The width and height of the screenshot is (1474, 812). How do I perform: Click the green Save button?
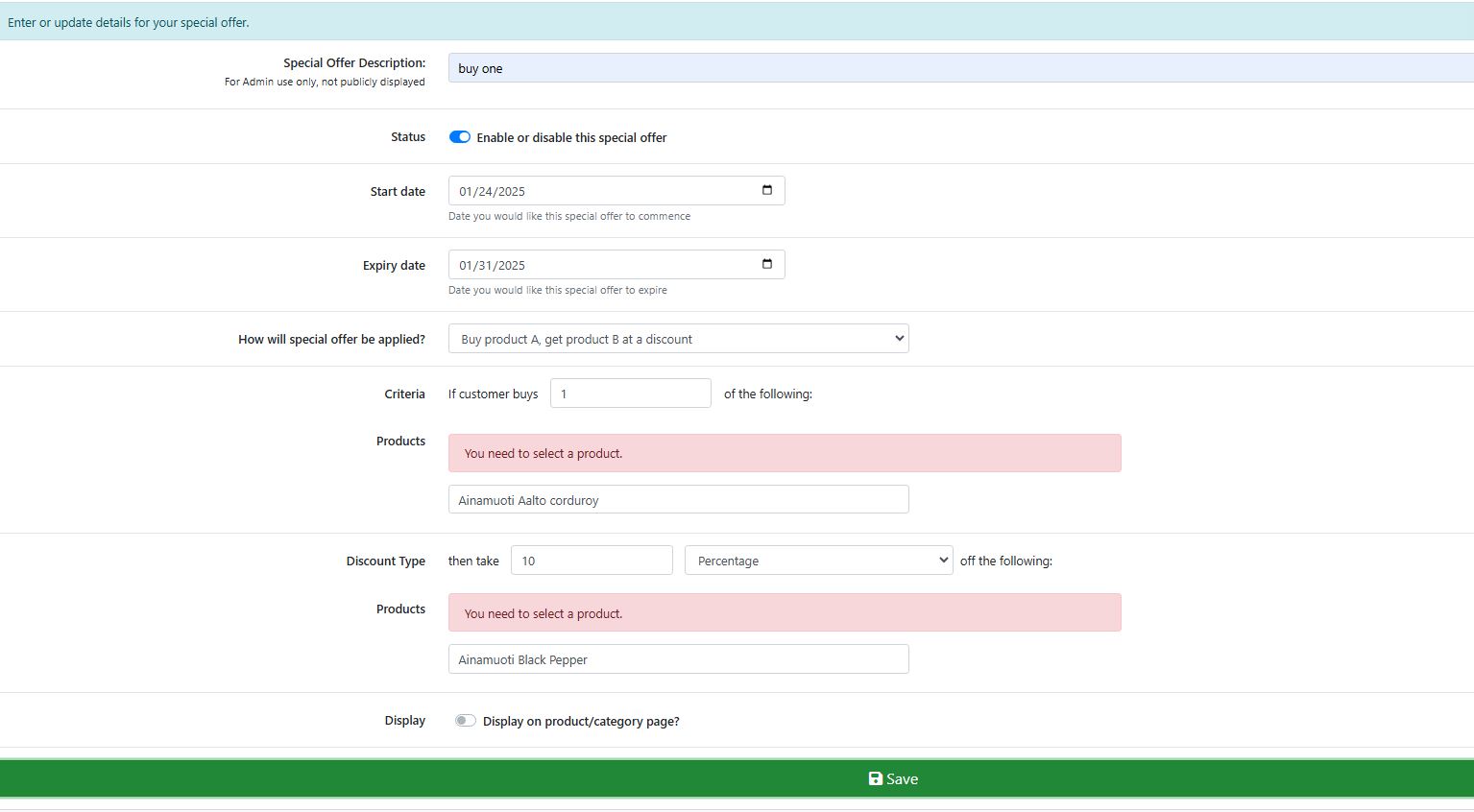coord(737,778)
